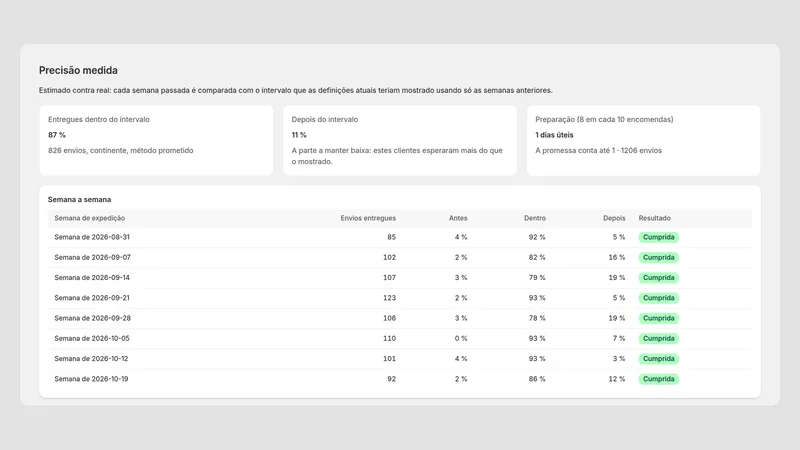
Task: Click Depois value 7 % for week 2026-10-05
Action: 619,338
